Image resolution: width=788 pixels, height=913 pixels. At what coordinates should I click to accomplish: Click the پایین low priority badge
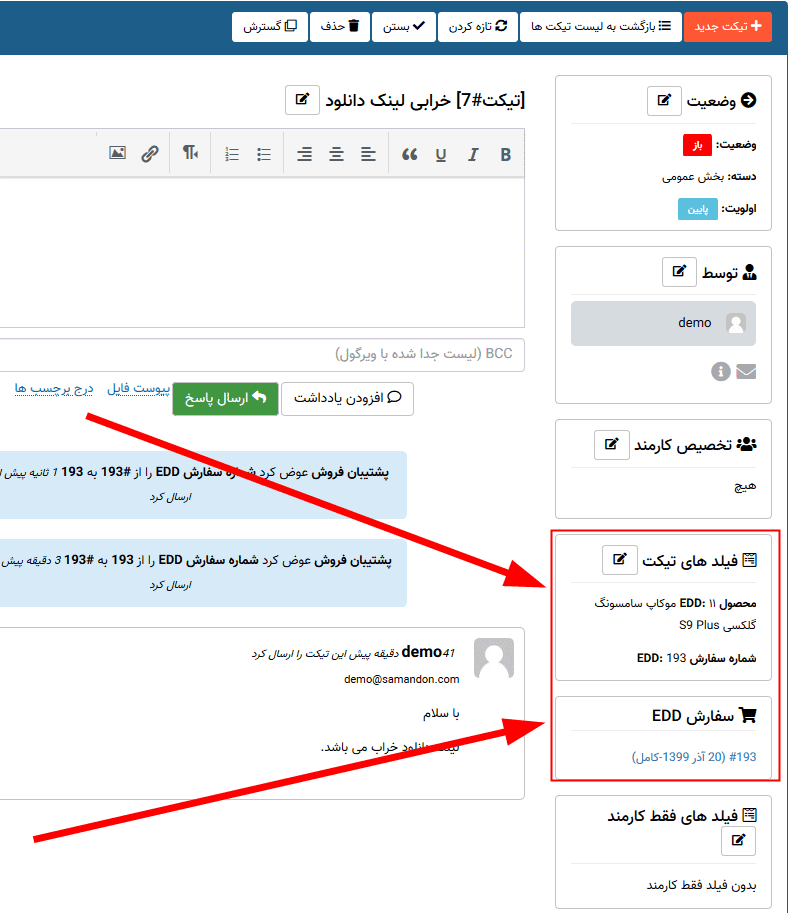click(x=698, y=209)
